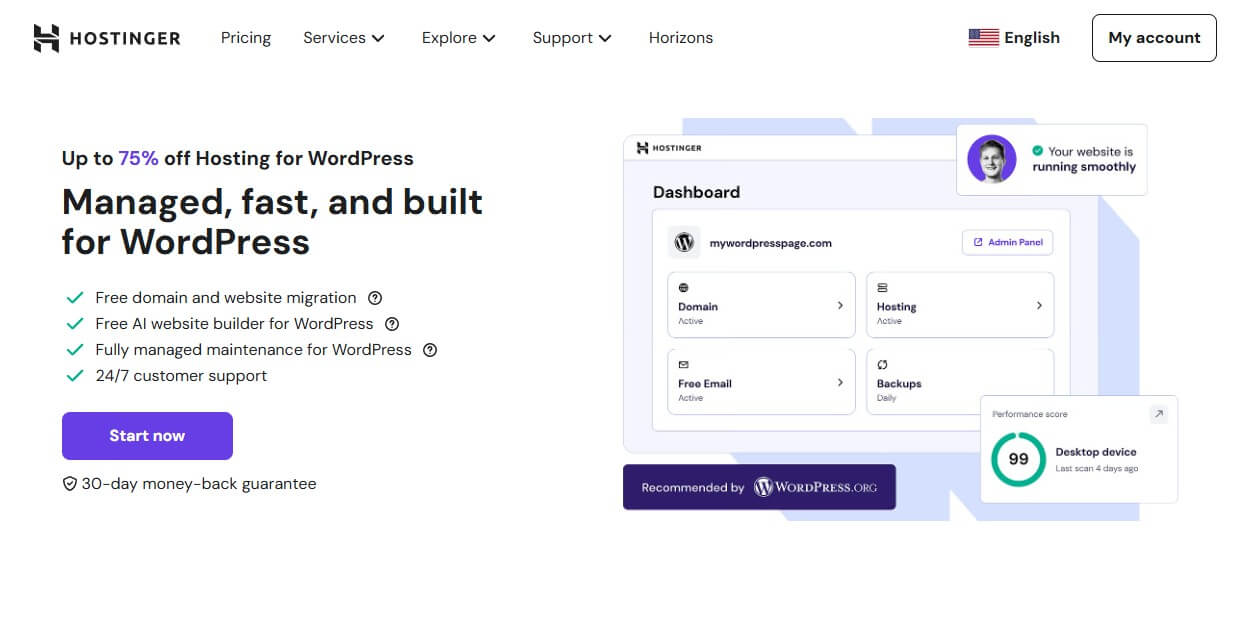Click the checkmark next to 24/7 customer support

(x=74, y=376)
